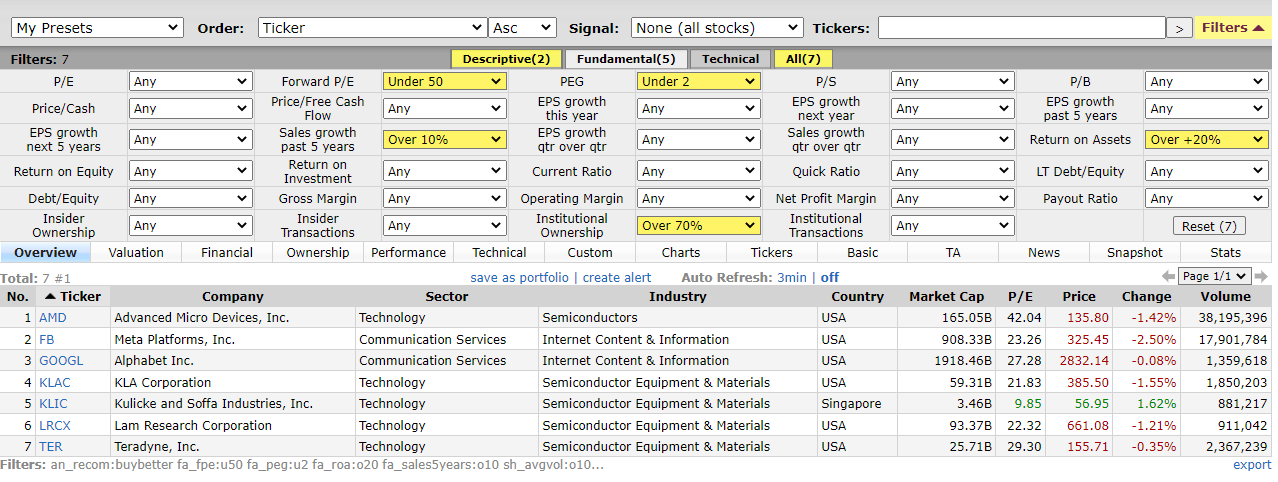
Task: Sort by Change column header
Action: point(1147,297)
